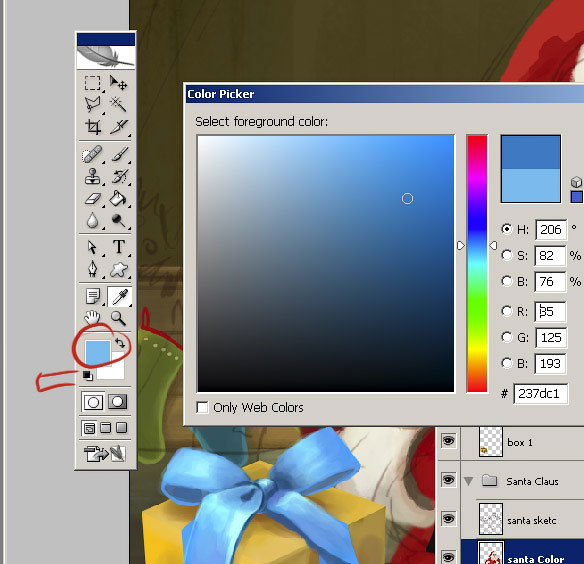
Task: Swap foreground and background colors
Action: (x=120, y=342)
